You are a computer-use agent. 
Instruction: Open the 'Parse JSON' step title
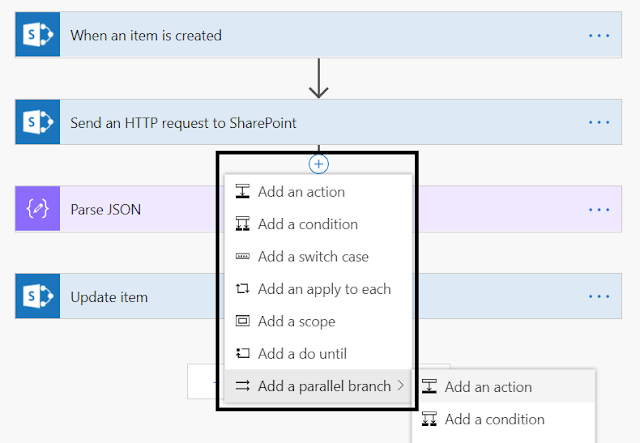click(106, 210)
